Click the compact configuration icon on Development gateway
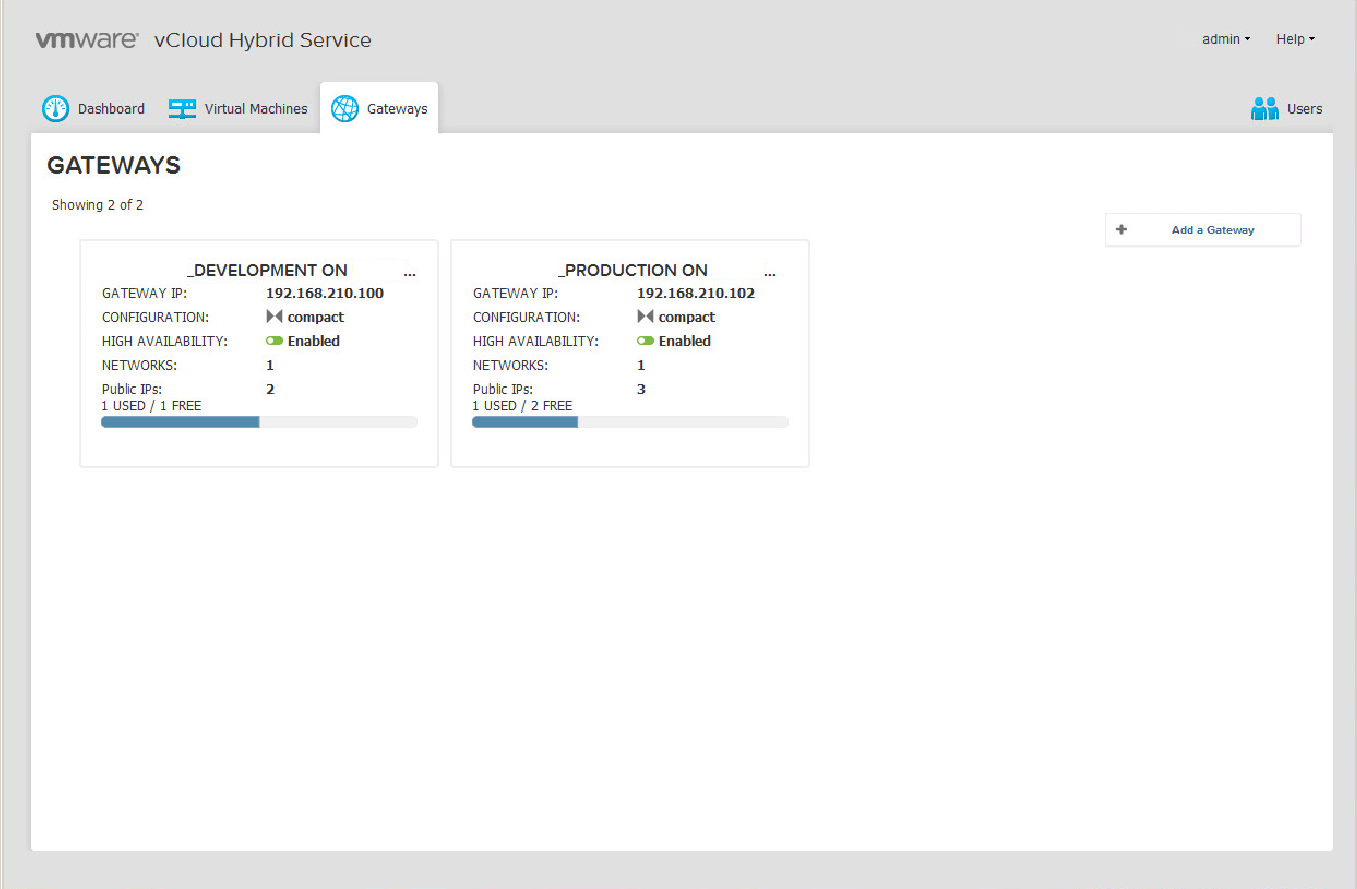Image resolution: width=1357 pixels, height=889 pixels. pos(275,317)
